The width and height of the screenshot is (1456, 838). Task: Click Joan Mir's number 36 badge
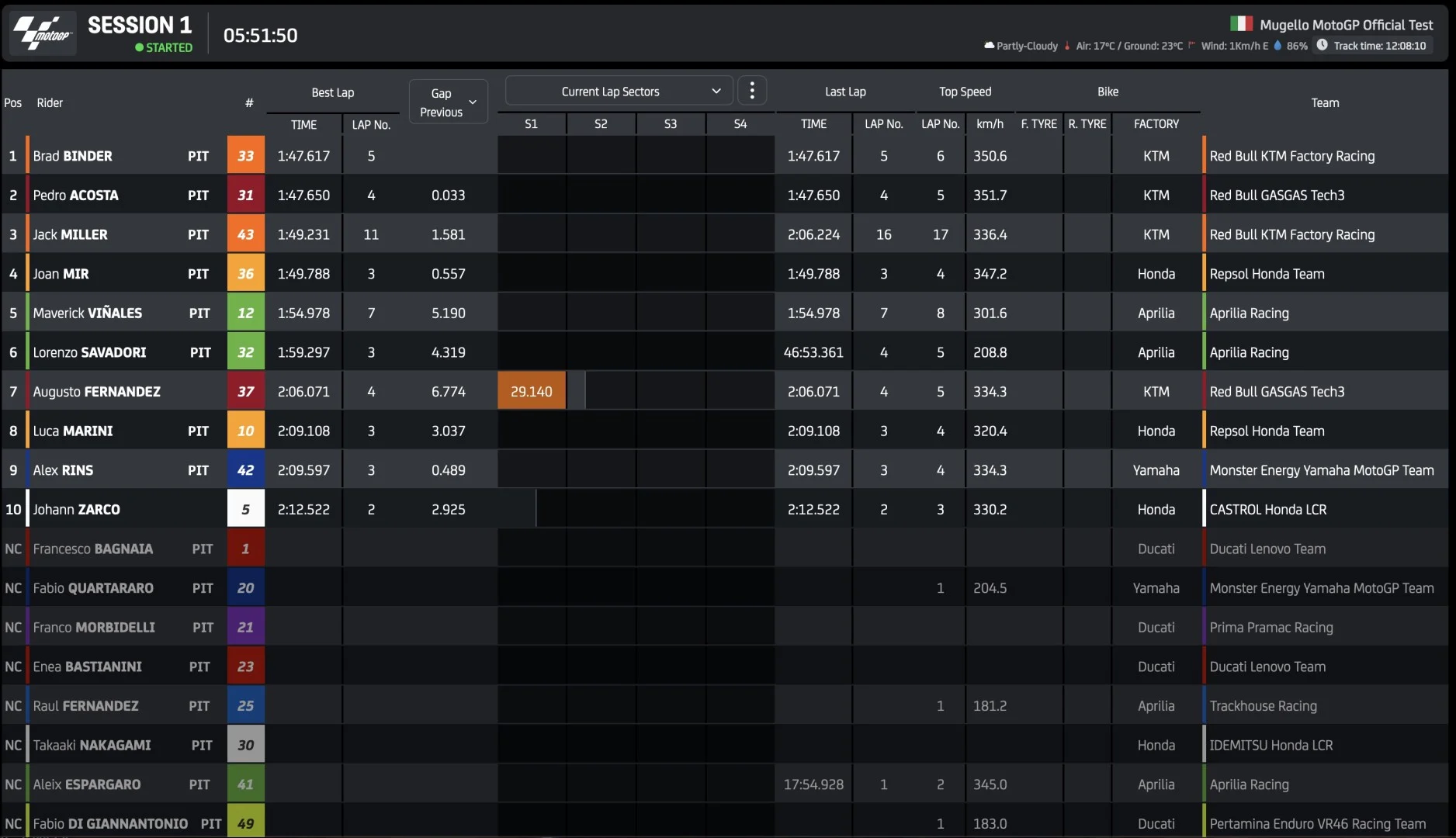(245, 274)
